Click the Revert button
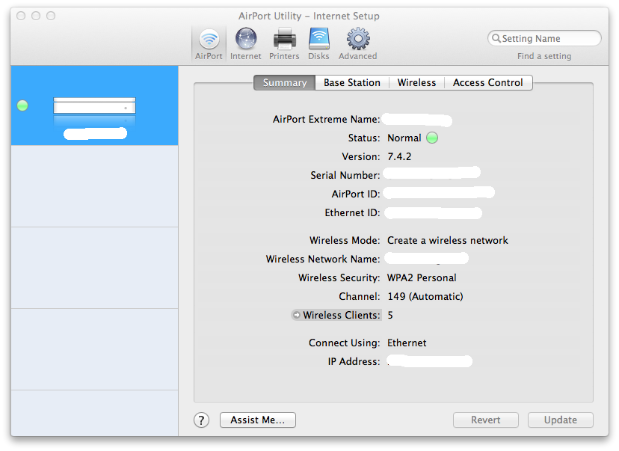The width and height of the screenshot is (619, 451). [x=486, y=420]
